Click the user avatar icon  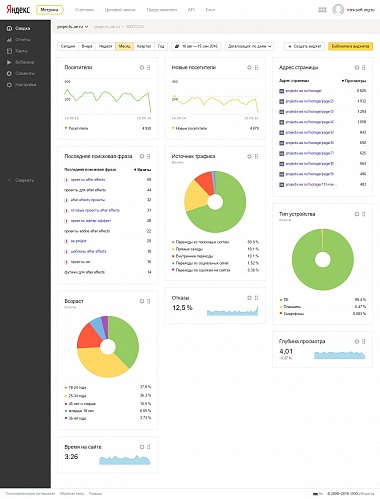[x=338, y=10]
